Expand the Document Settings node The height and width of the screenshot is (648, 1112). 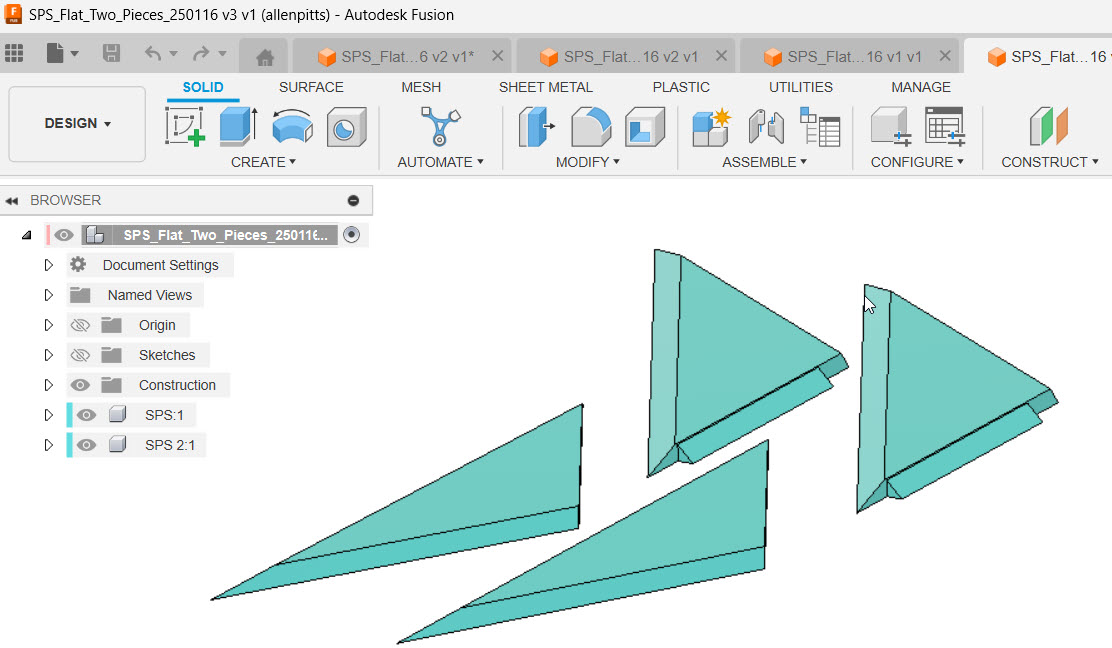[47, 264]
